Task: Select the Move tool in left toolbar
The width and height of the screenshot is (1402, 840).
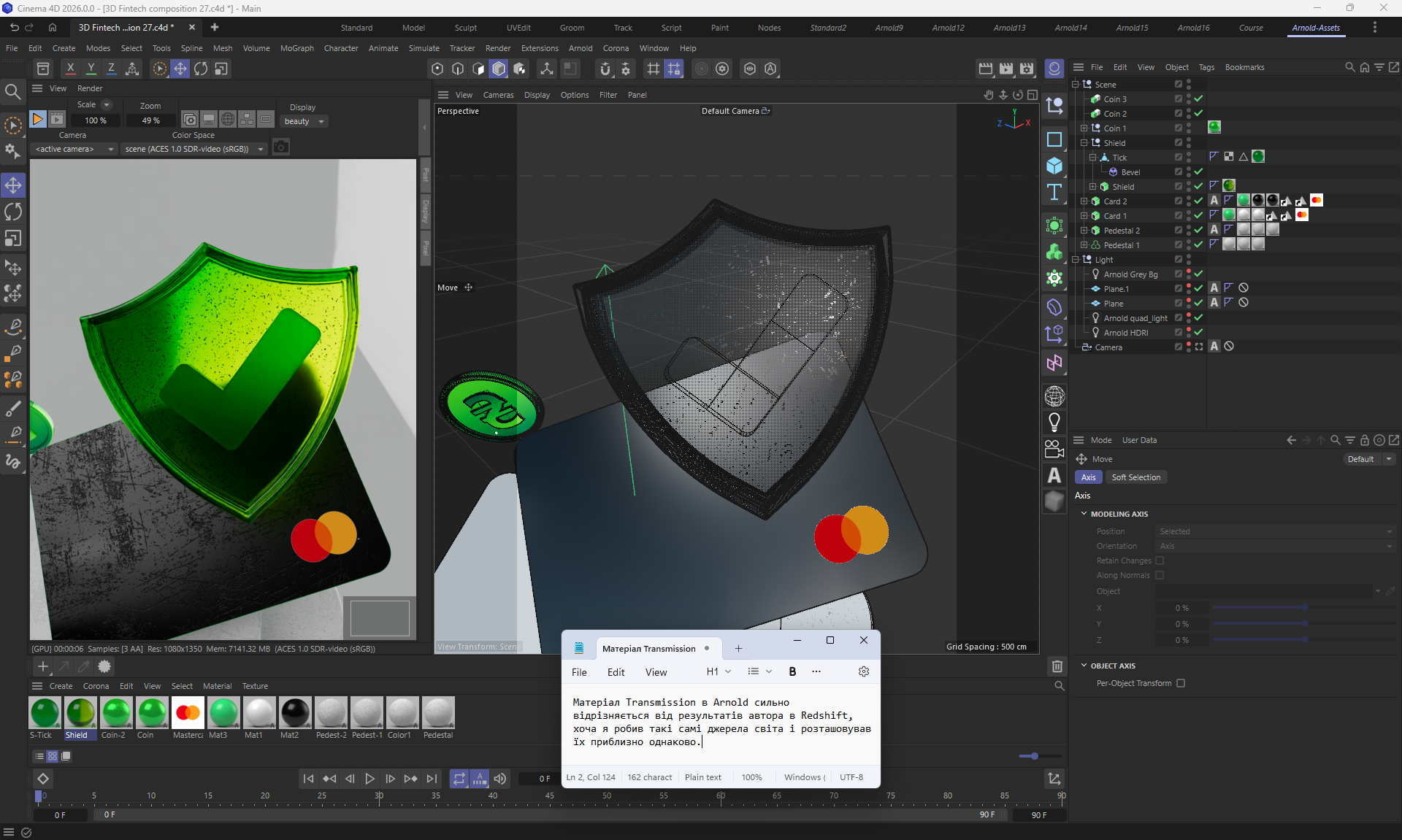Action: (13, 185)
